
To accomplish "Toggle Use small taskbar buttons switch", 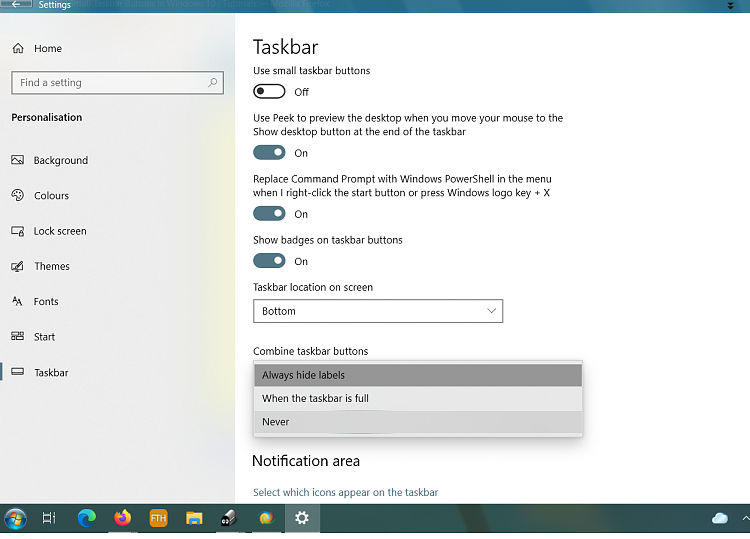I will tap(269, 91).
